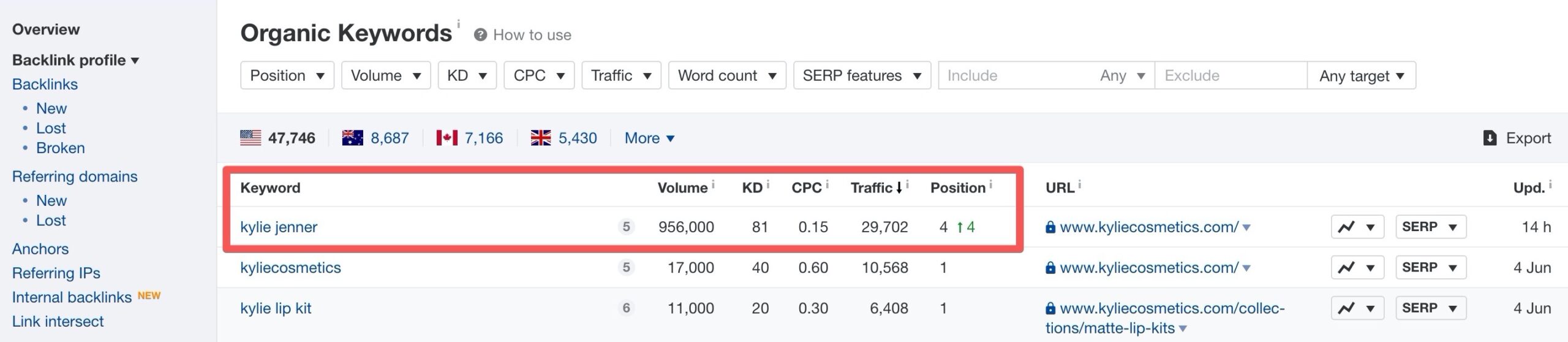Open New under Backlinks
Viewport: 1568px width, 342px height.
(51, 108)
